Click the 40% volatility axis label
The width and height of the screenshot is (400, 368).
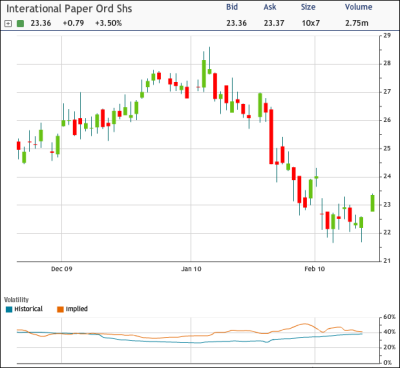(x=389, y=332)
